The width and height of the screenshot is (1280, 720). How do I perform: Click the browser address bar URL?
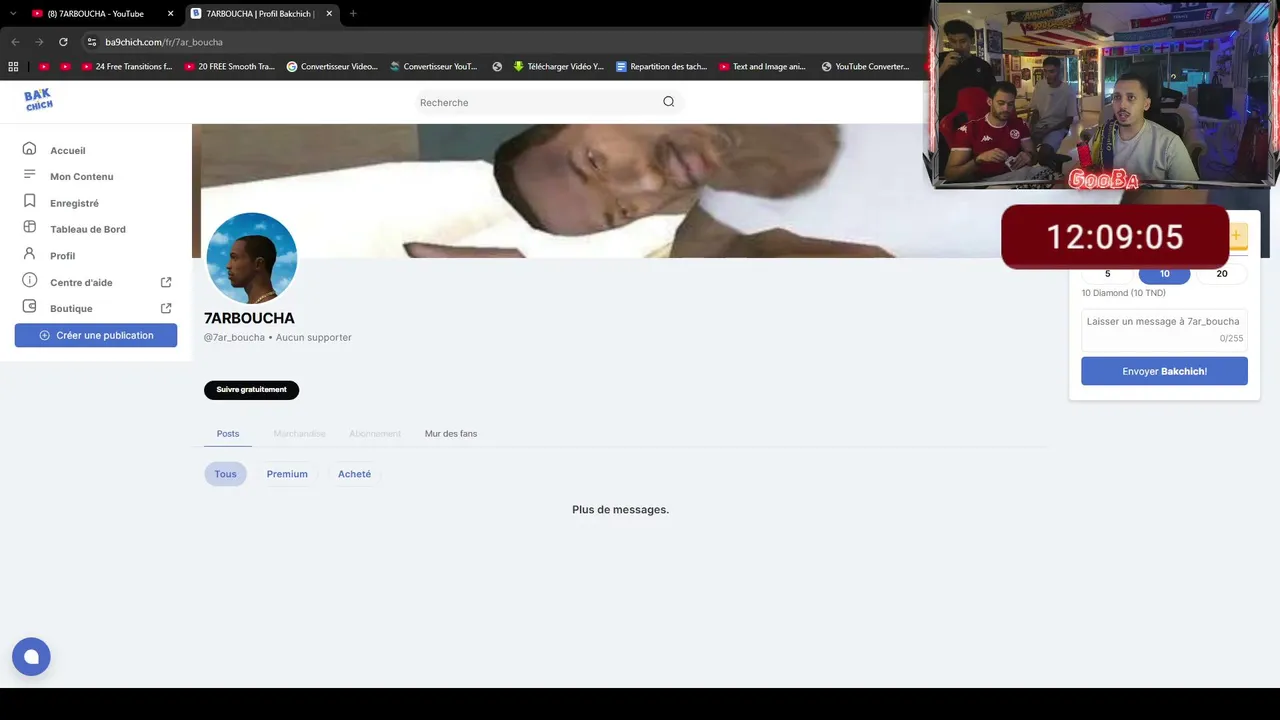point(164,42)
